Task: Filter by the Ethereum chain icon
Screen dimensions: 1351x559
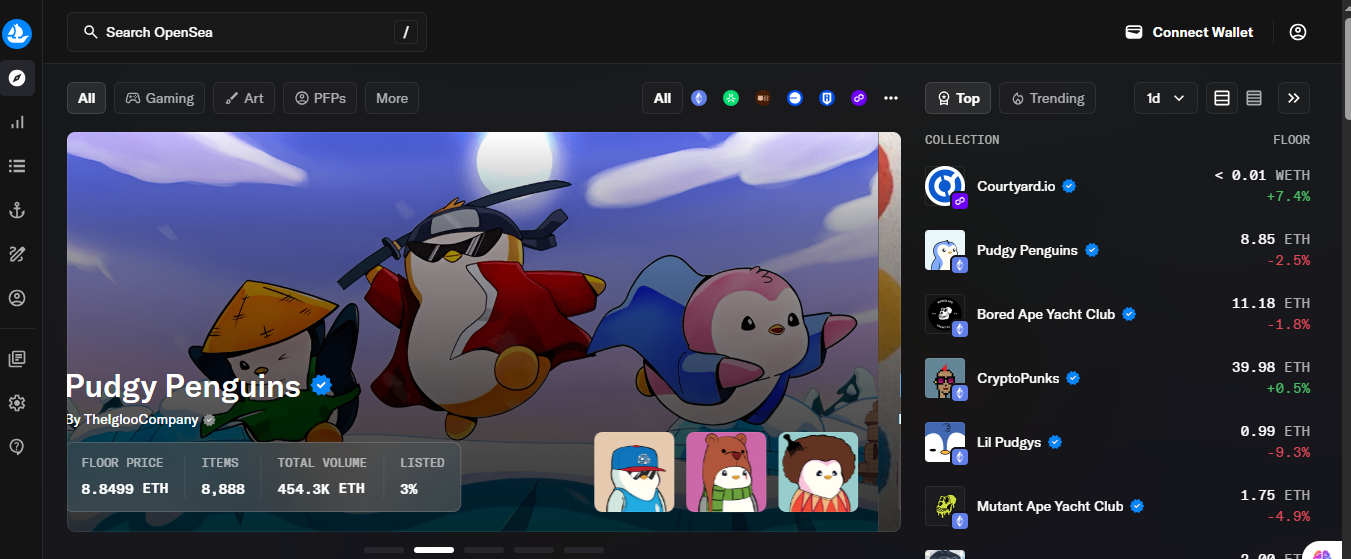Action: [x=699, y=98]
